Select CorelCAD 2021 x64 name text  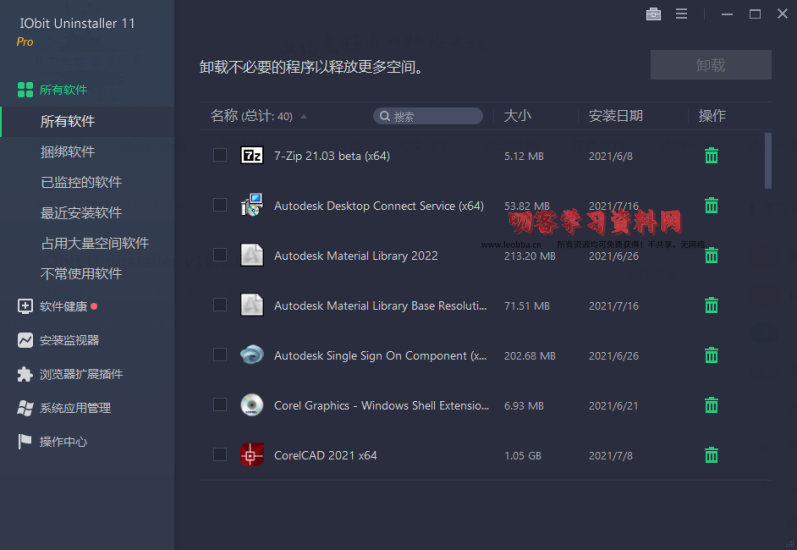tap(325, 455)
